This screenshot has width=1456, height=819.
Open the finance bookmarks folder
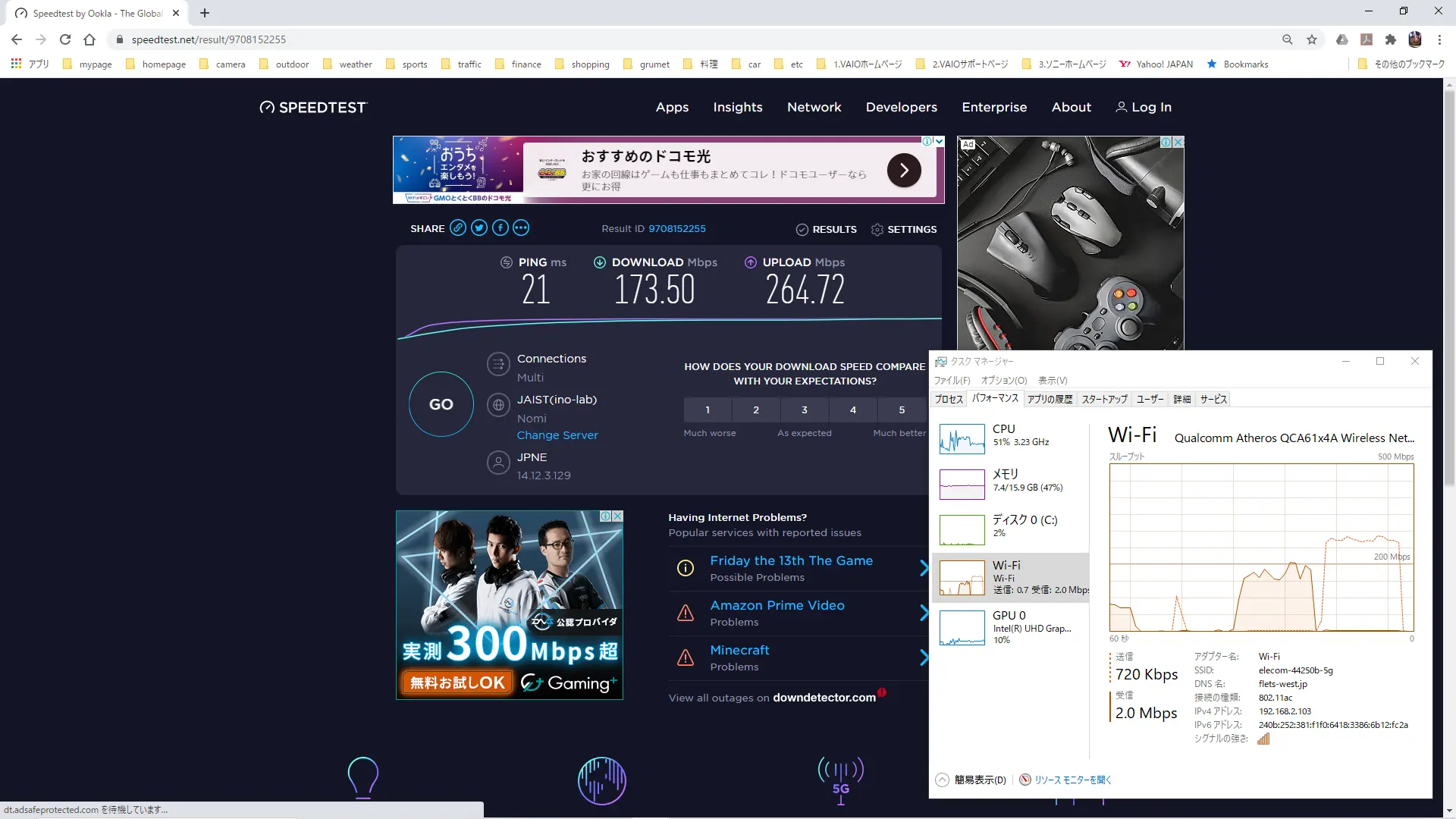point(519,64)
